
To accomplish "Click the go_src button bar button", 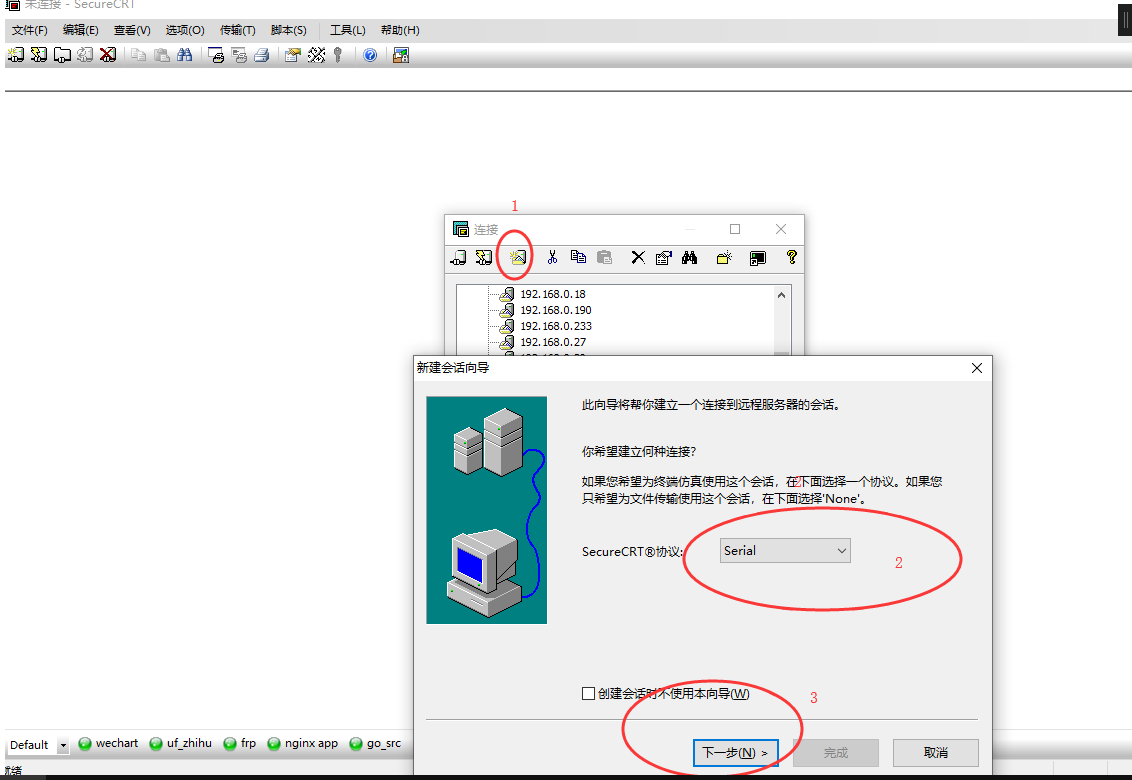I will tap(375, 743).
